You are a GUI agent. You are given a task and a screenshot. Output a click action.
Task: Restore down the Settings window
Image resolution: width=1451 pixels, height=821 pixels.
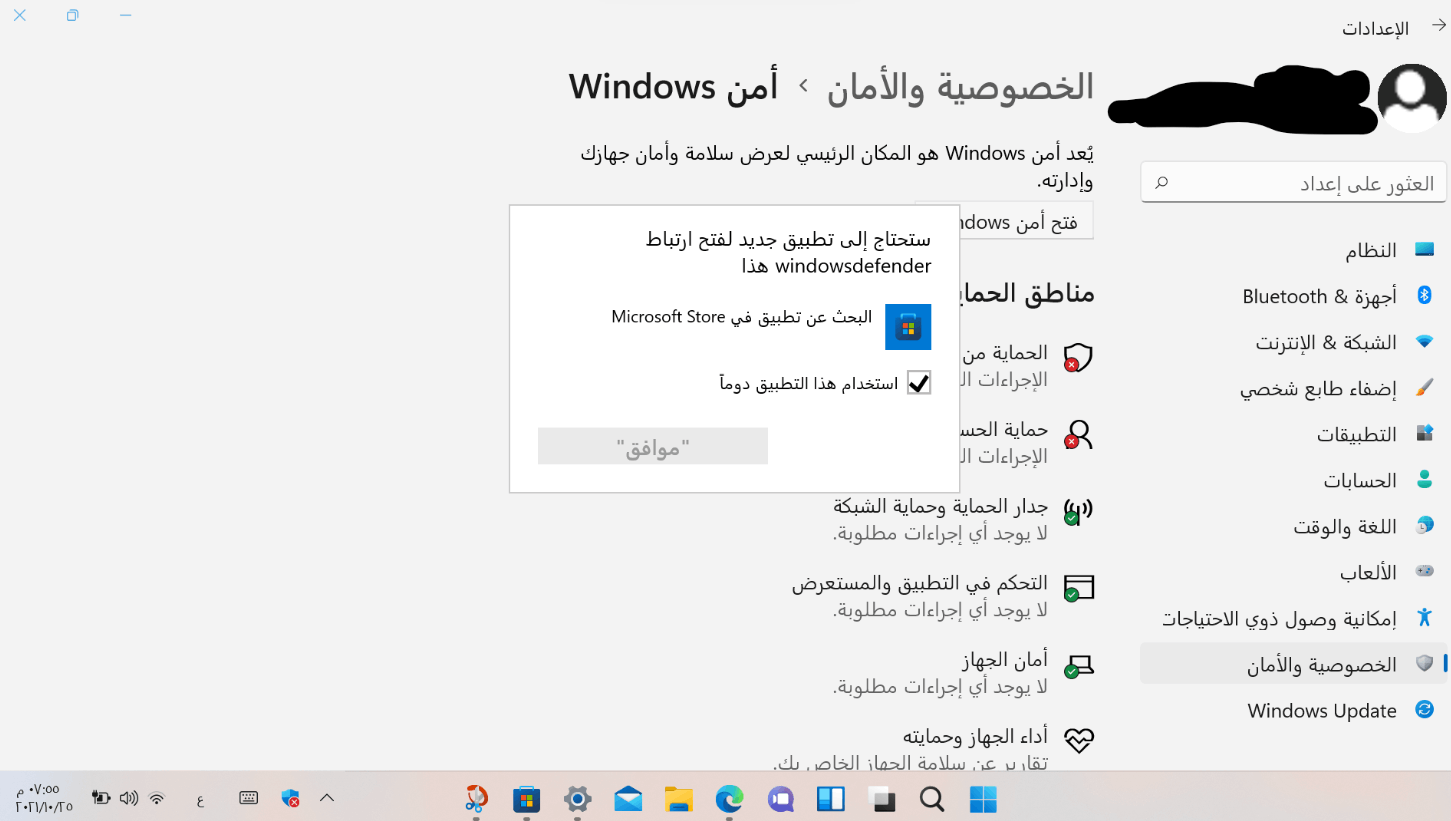pyautogui.click(x=72, y=16)
